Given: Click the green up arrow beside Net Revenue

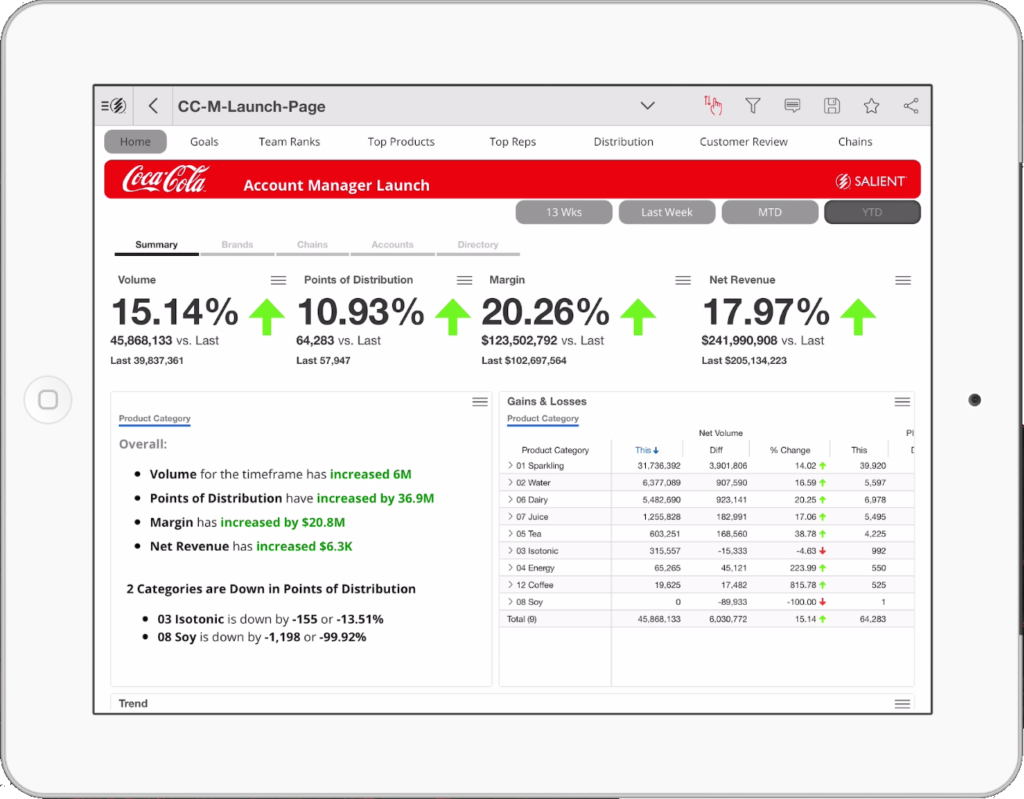Looking at the screenshot, I should 858,317.
